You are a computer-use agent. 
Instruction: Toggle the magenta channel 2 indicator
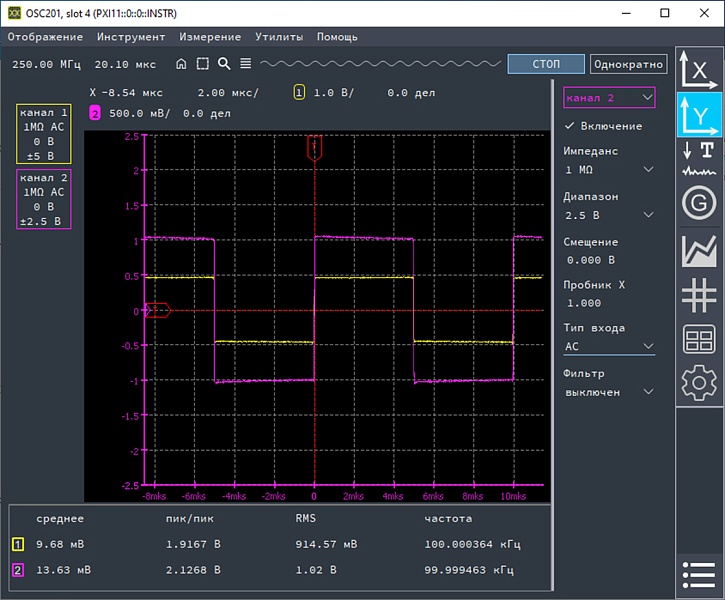coord(95,113)
